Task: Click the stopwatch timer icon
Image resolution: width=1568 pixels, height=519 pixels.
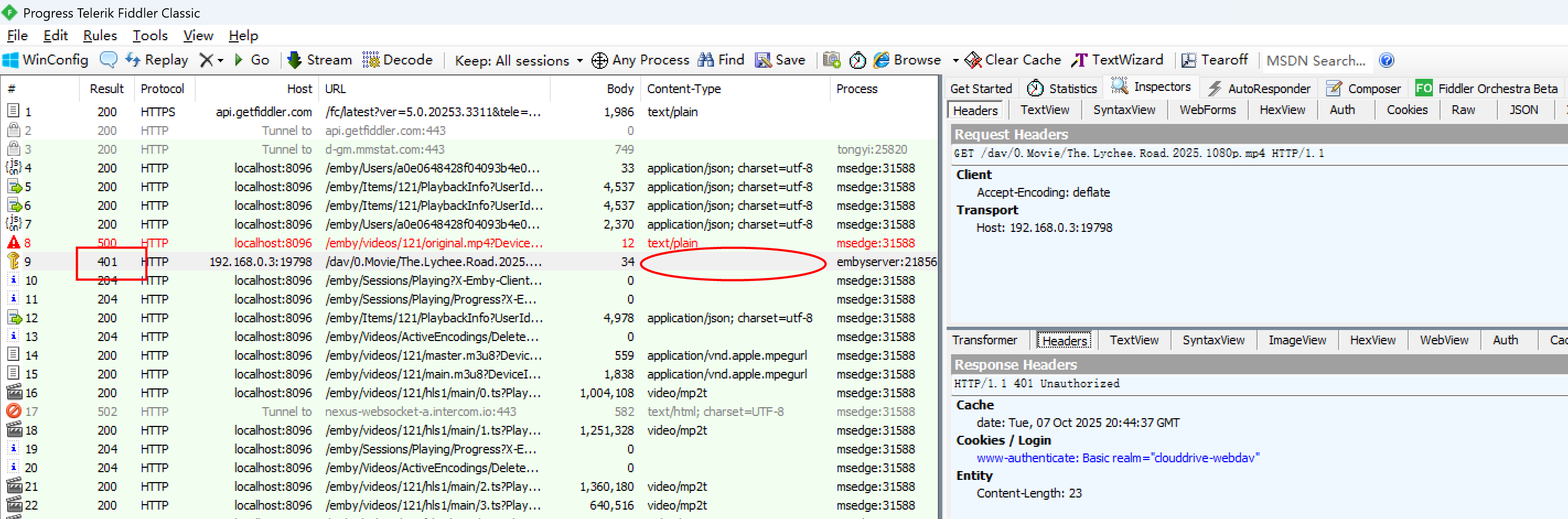Action: coord(857,60)
